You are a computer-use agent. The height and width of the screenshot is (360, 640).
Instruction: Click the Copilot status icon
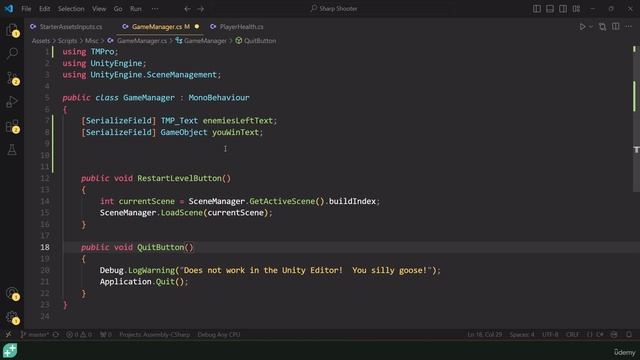click(x=614, y=335)
